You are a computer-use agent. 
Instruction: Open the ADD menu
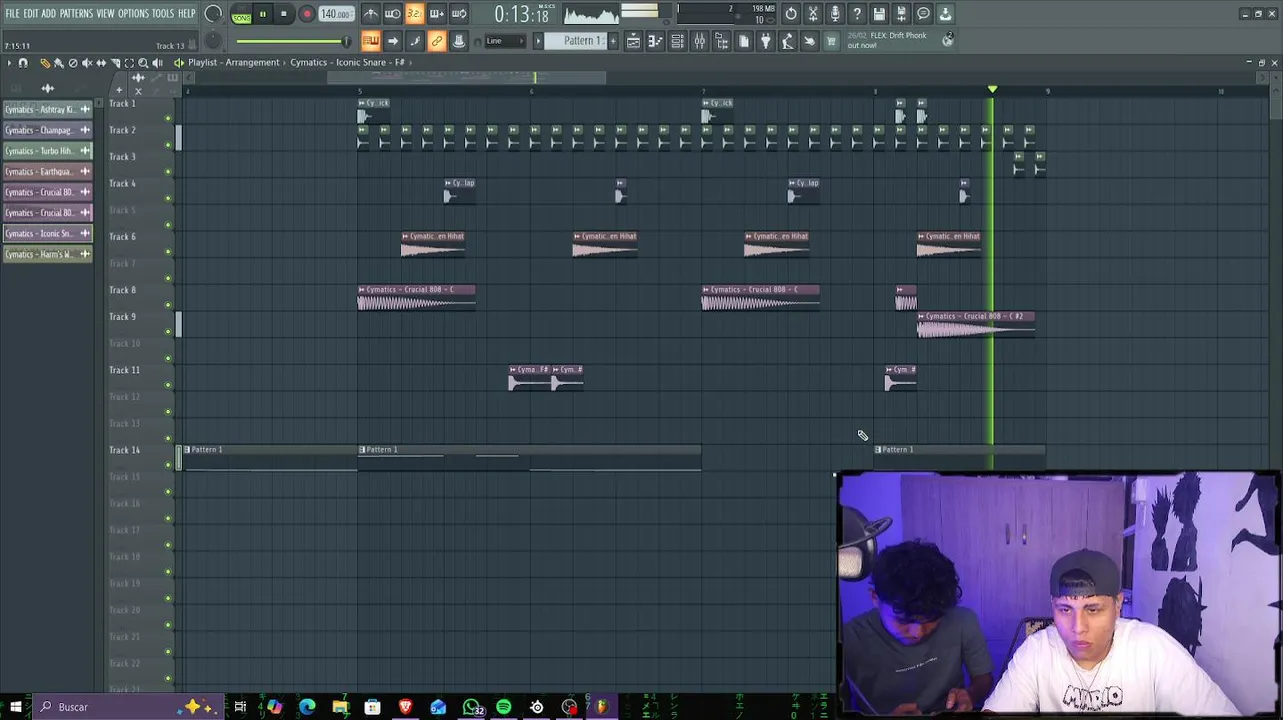tap(49, 13)
